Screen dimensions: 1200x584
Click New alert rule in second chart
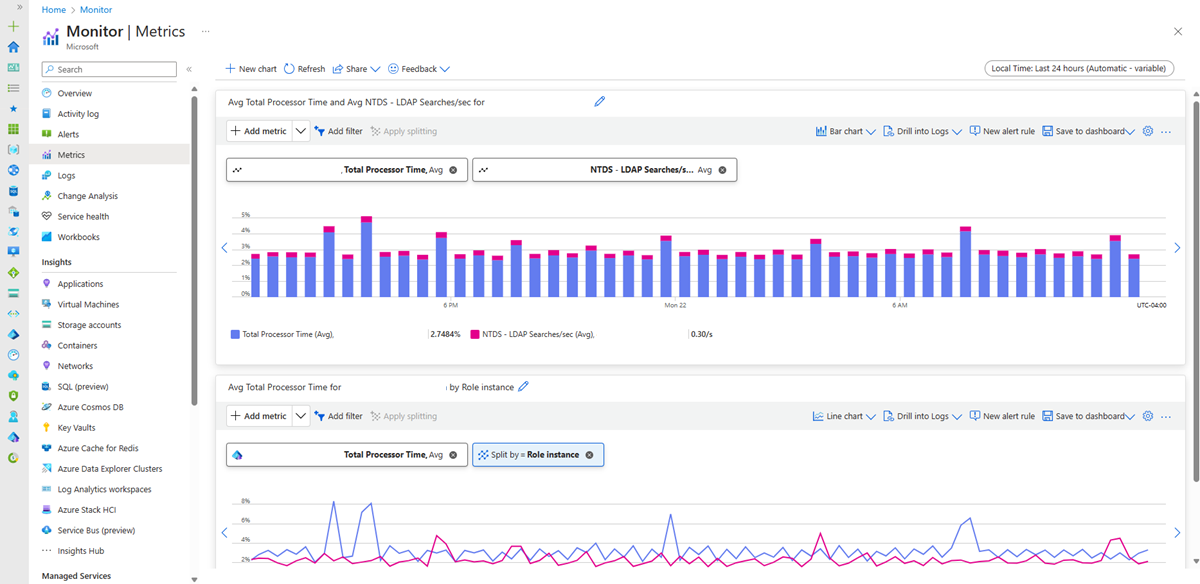(1002, 416)
